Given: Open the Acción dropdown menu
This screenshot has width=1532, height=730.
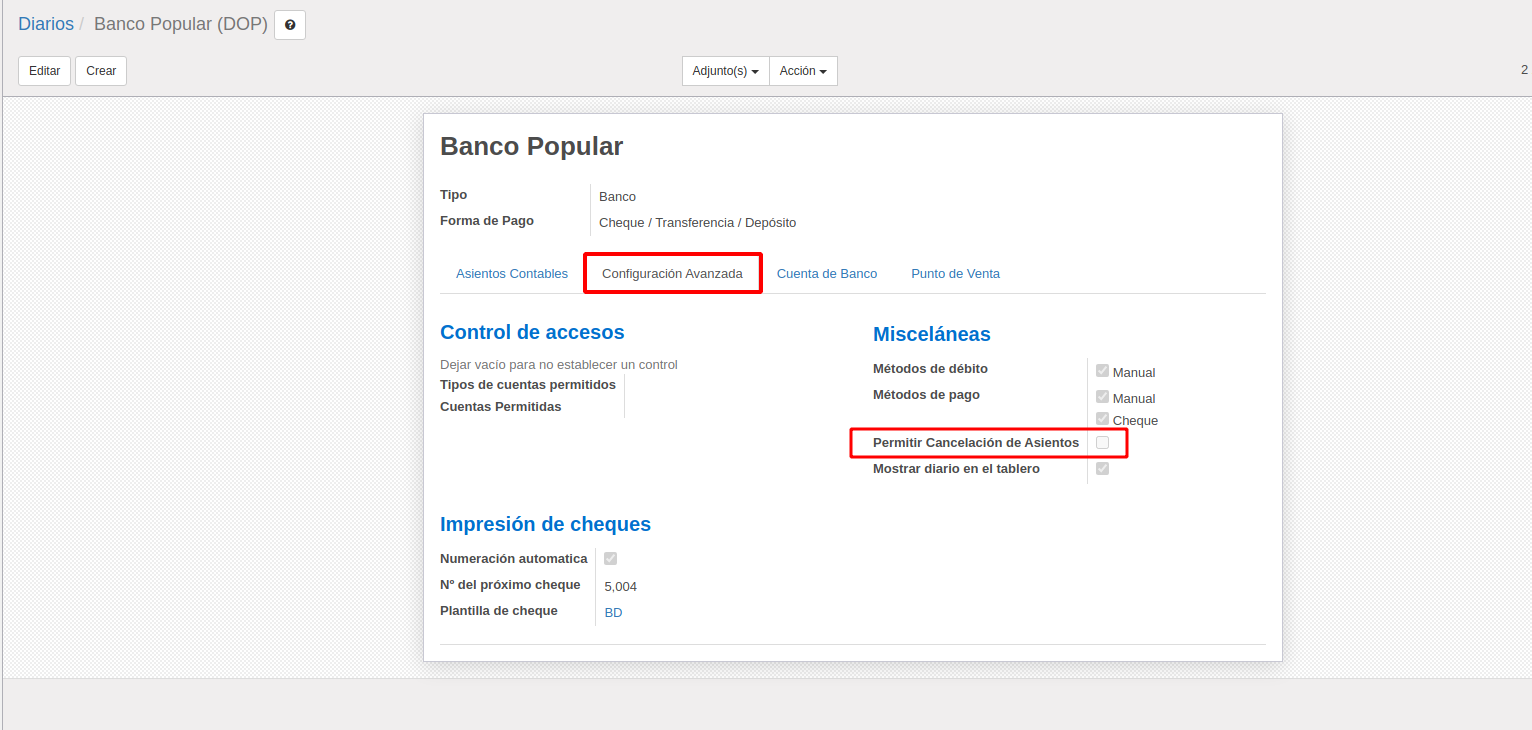Looking at the screenshot, I should (x=803, y=71).
